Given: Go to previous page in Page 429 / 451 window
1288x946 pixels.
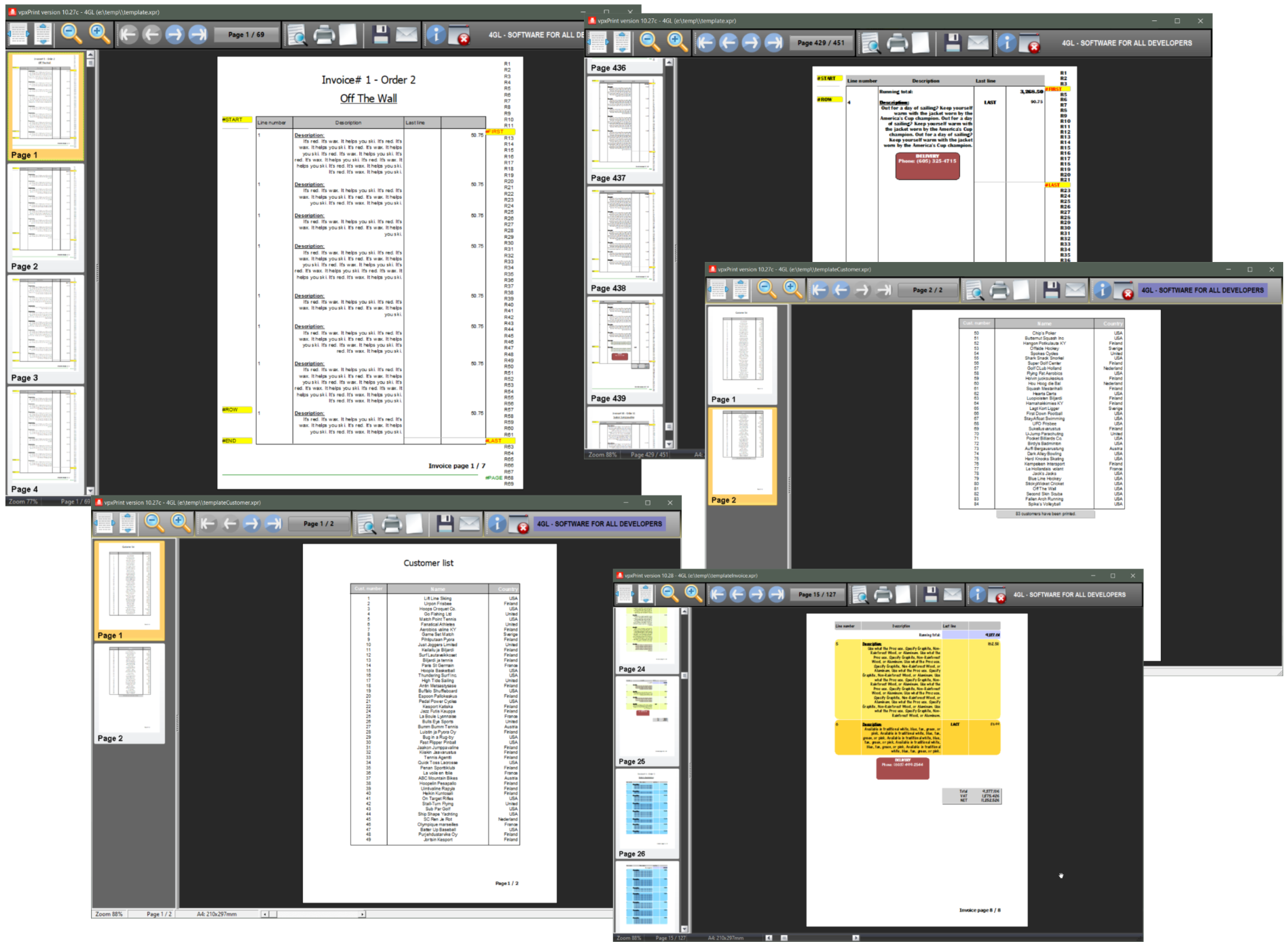Looking at the screenshot, I should tap(729, 43).
